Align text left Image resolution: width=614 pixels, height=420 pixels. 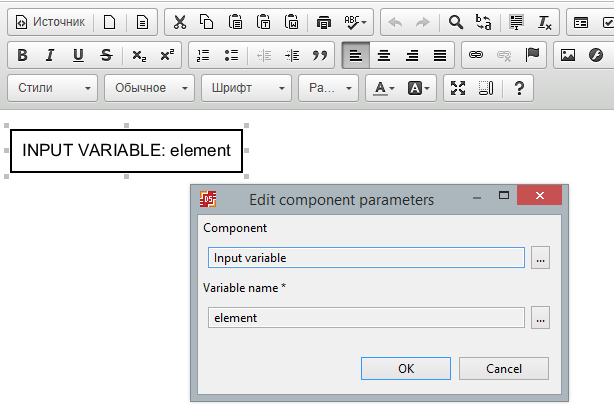(x=356, y=55)
